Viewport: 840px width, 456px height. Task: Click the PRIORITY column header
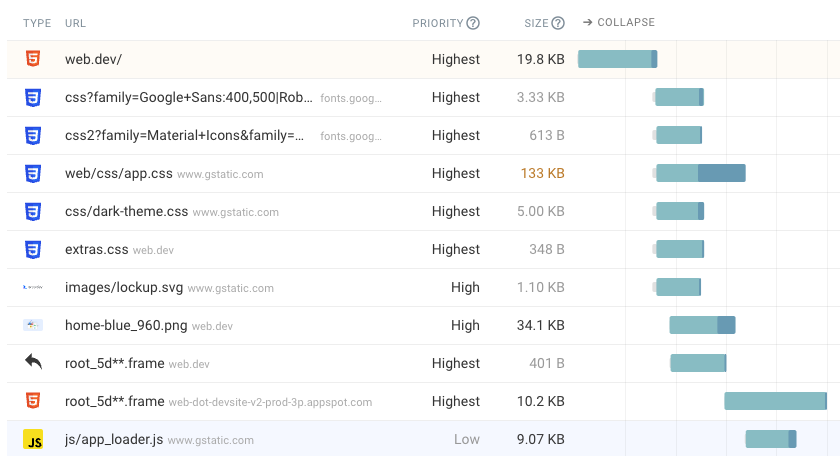click(438, 23)
